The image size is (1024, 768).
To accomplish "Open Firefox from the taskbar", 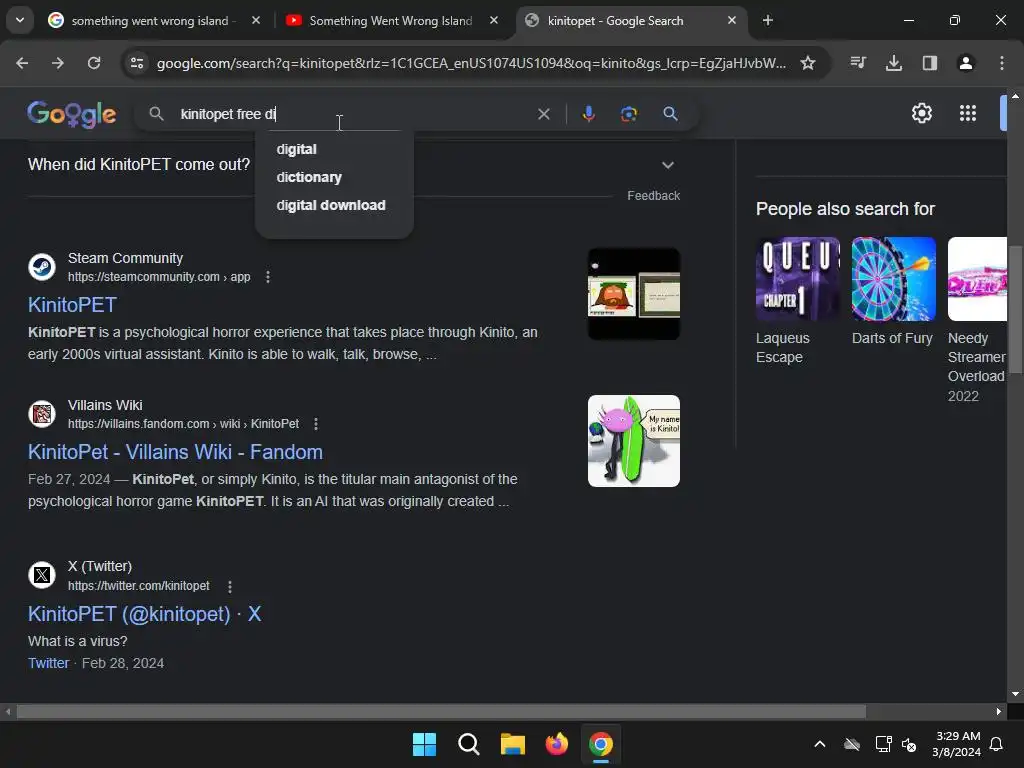I will point(556,744).
